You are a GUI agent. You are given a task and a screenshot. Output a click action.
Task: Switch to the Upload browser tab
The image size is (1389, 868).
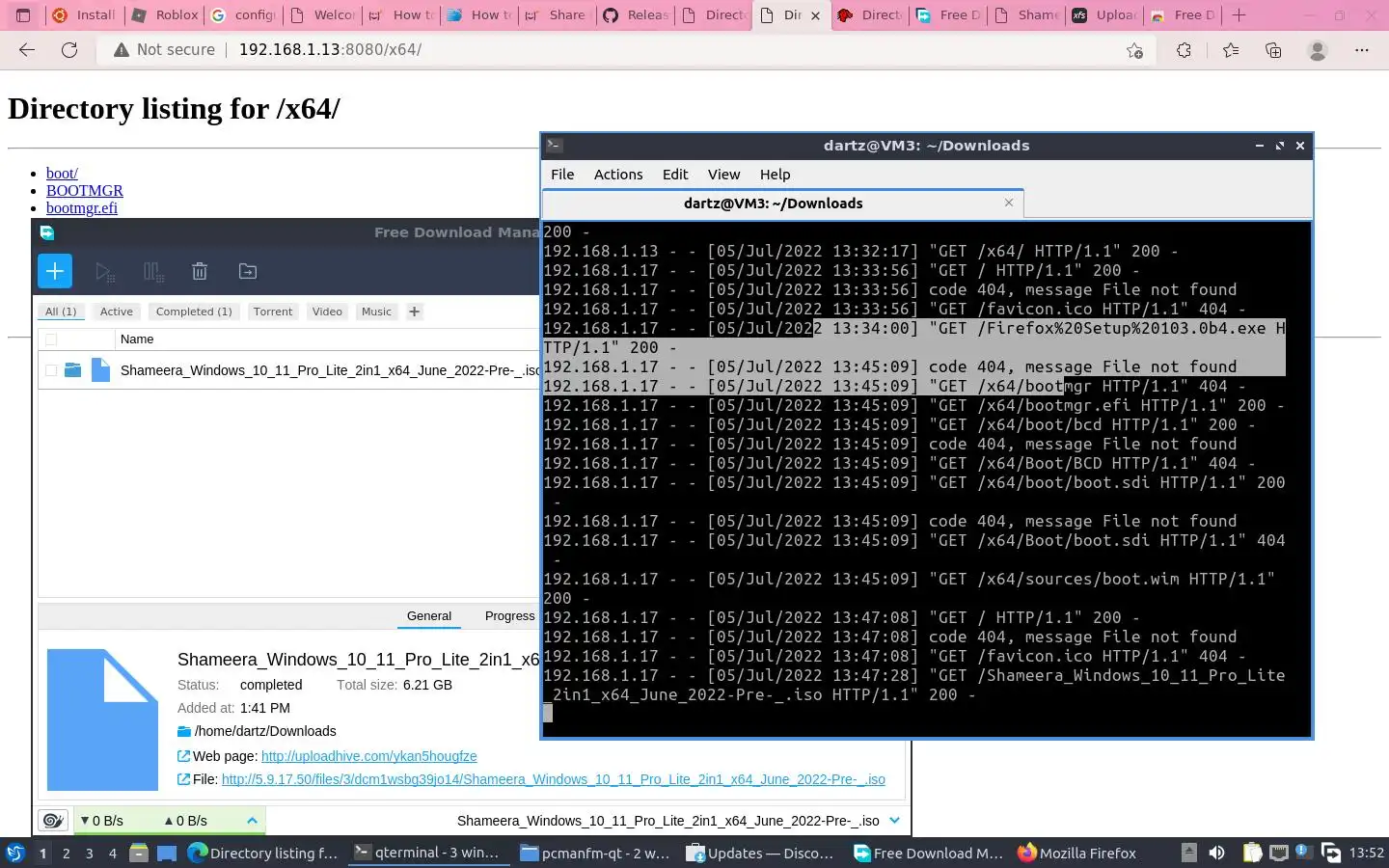1104,15
